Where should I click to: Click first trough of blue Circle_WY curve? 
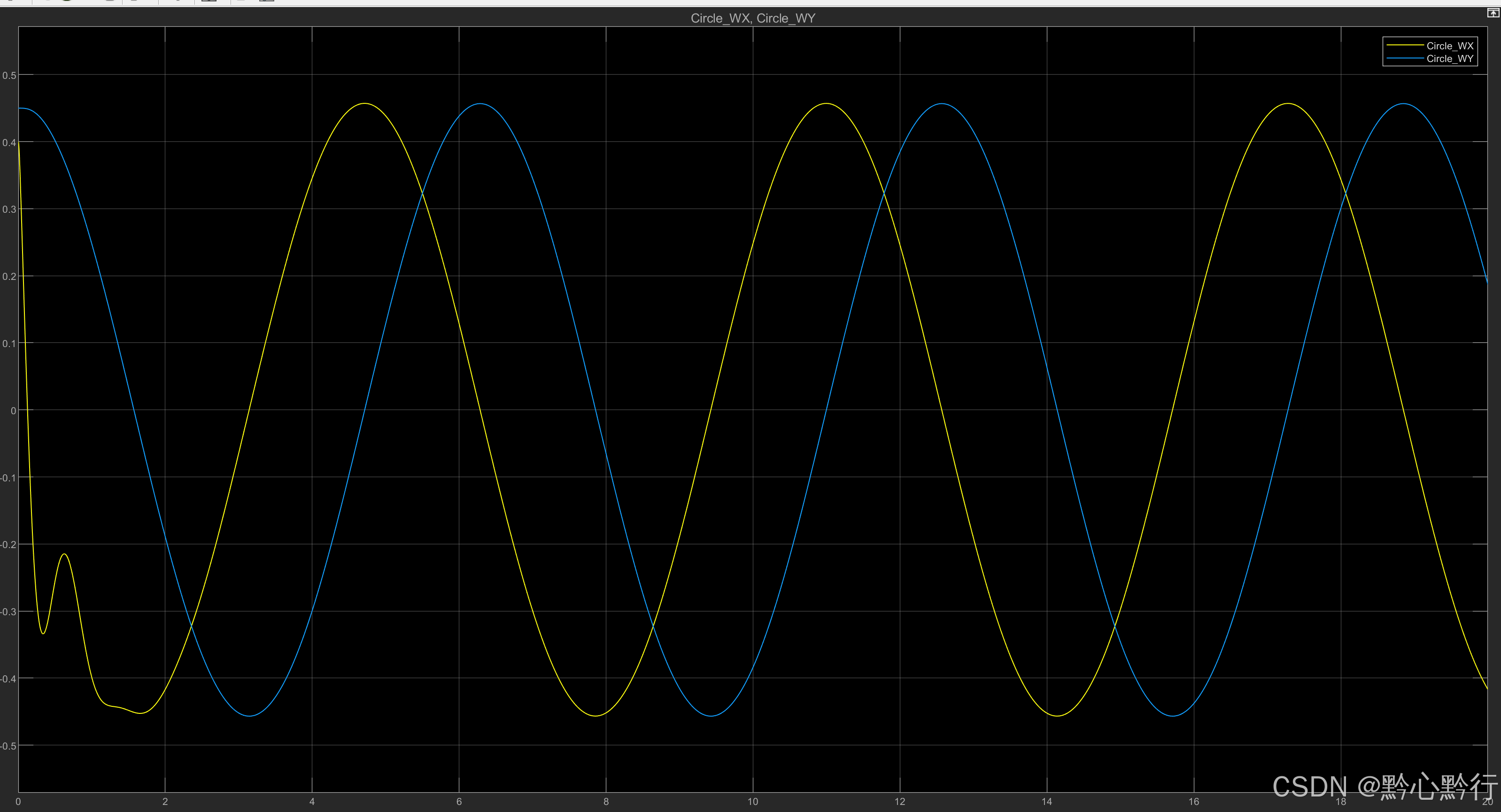(249, 715)
